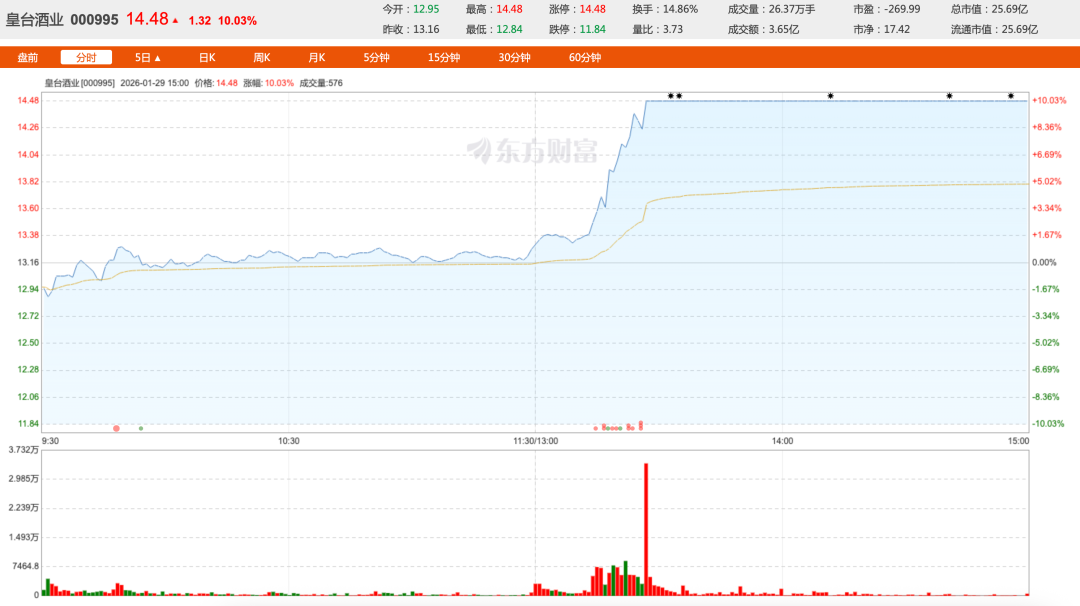Click the 11:30/13:00 time axis label
This screenshot has height=606, width=1080.
[x=536, y=441]
